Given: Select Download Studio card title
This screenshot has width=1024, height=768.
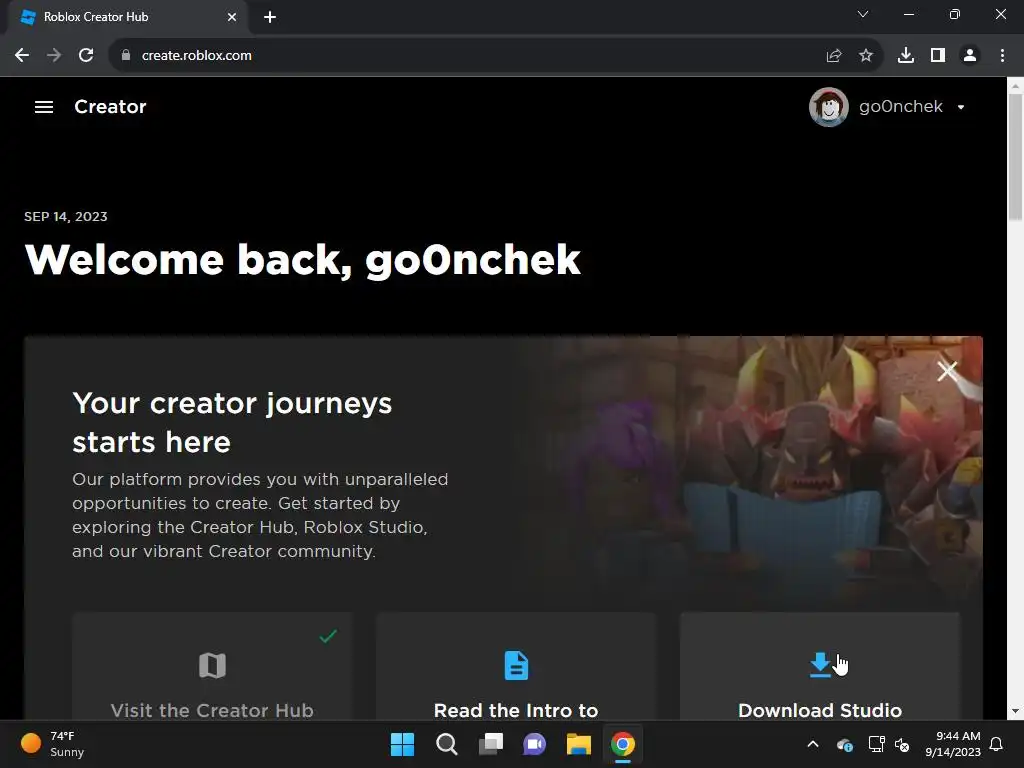Looking at the screenshot, I should 820,710.
